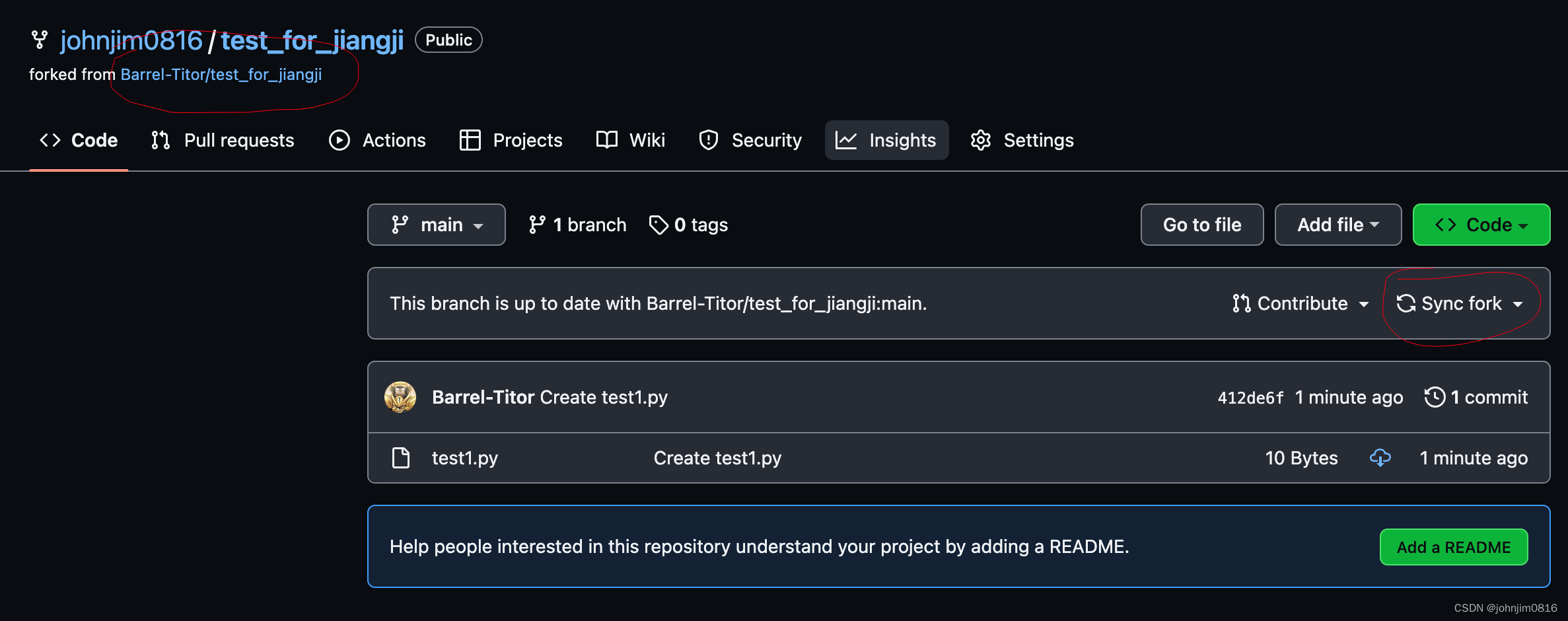The width and height of the screenshot is (1568, 621).
Task: Click the Settings gear icon
Action: tap(981, 140)
